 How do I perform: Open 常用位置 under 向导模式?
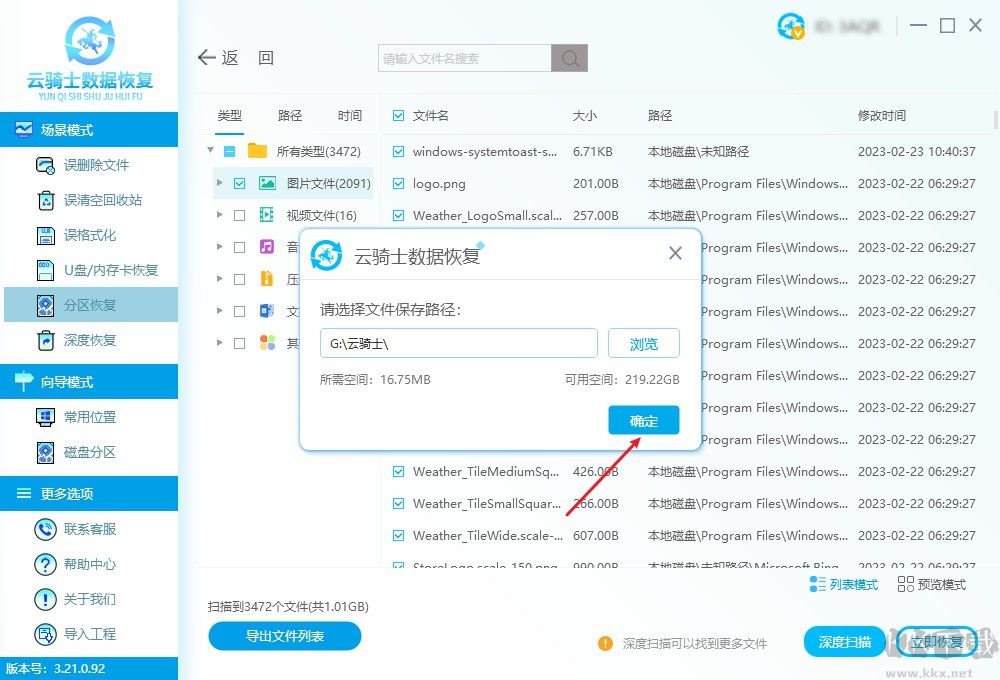45,415
